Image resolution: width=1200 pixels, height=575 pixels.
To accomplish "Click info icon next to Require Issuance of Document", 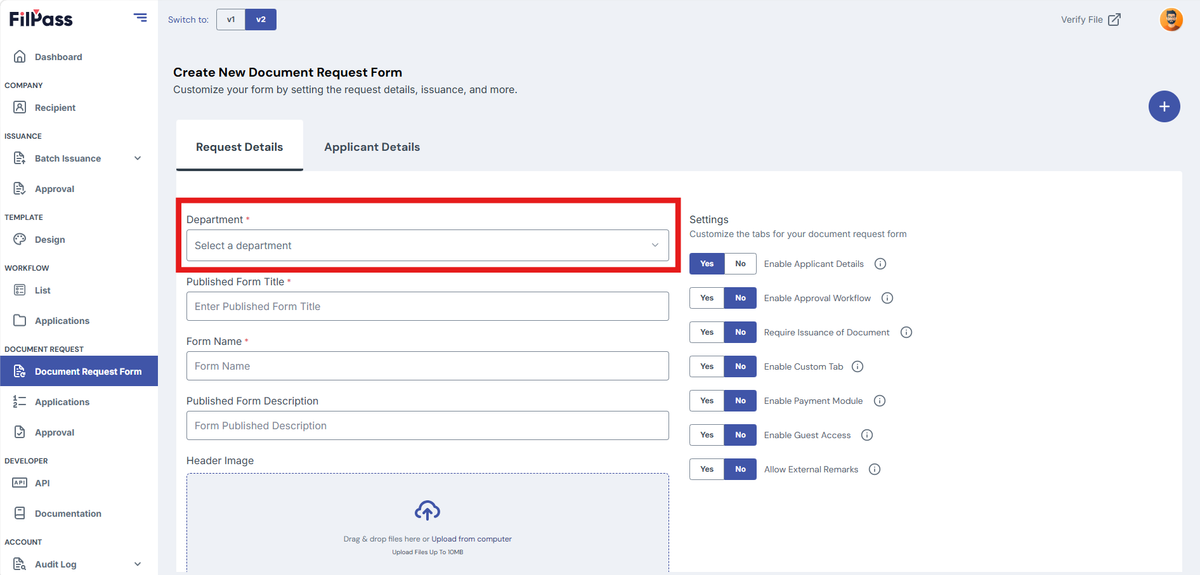I will point(906,332).
